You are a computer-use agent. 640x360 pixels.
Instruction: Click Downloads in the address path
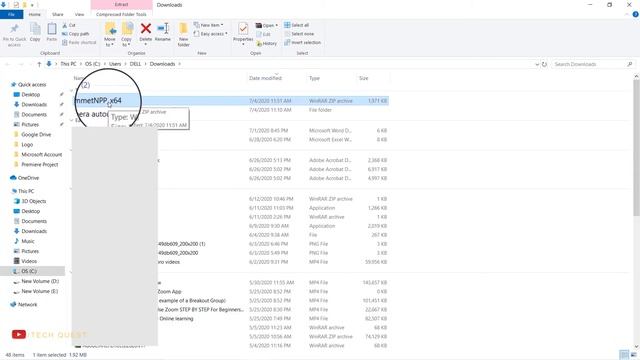click(162, 64)
